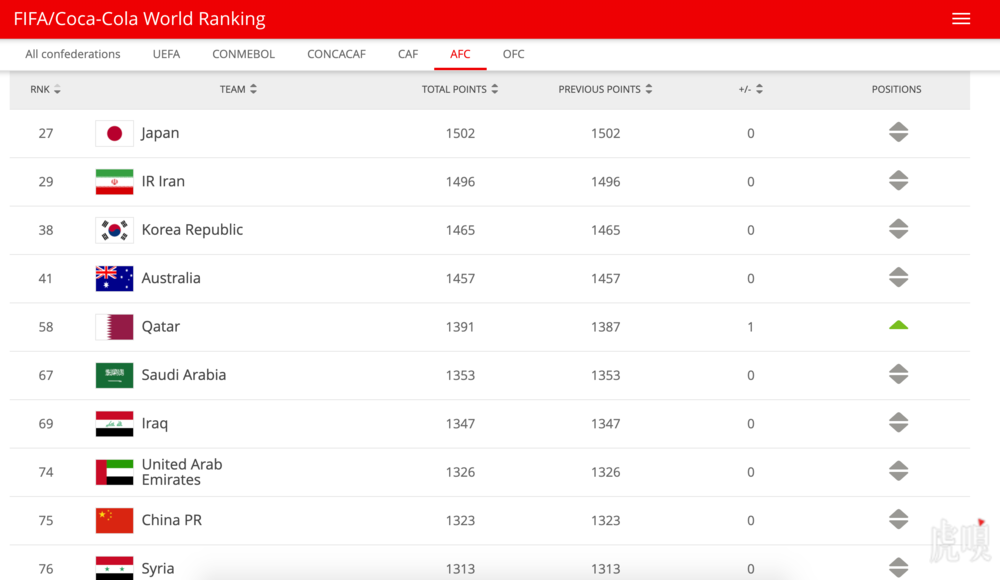Open the hamburger menu icon
The height and width of the screenshot is (580, 1000).
pos(960,19)
